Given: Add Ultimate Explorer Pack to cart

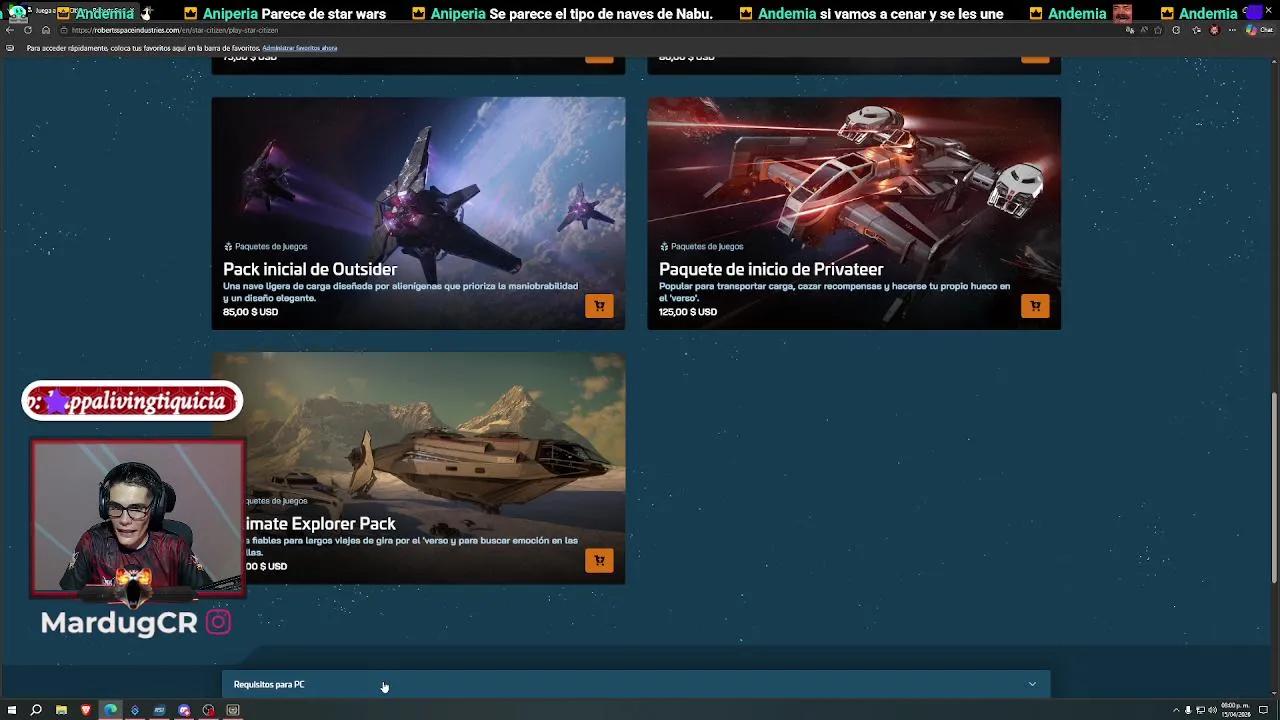Looking at the screenshot, I should pyautogui.click(x=599, y=560).
